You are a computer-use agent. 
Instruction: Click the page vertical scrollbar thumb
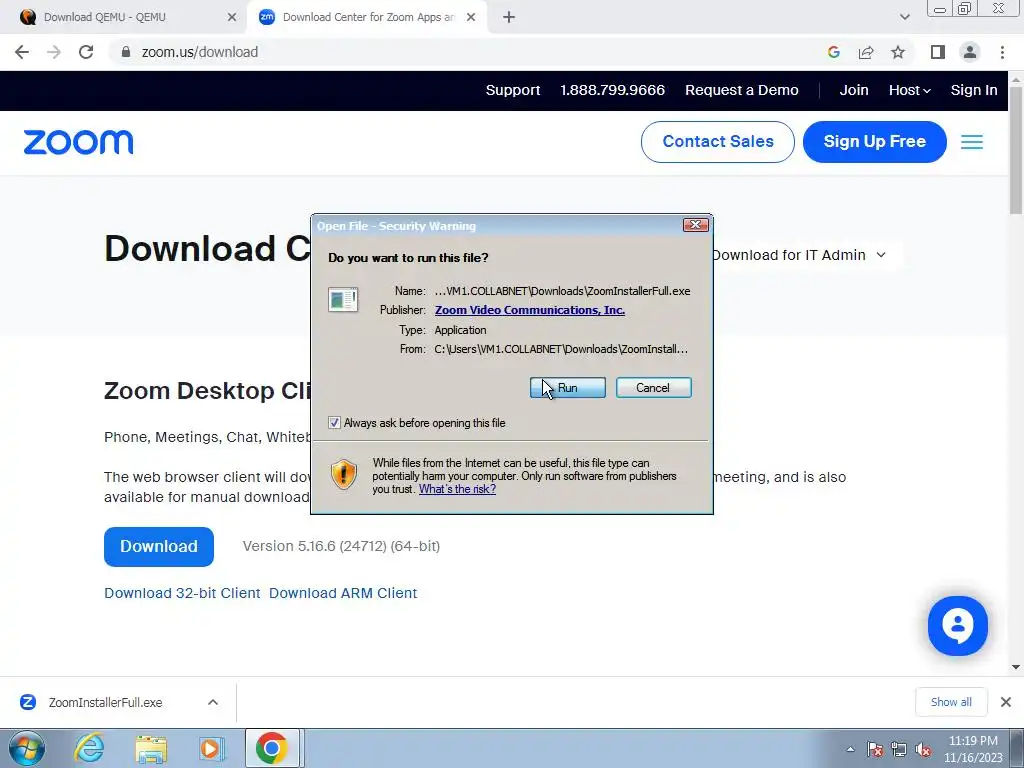(1016, 150)
